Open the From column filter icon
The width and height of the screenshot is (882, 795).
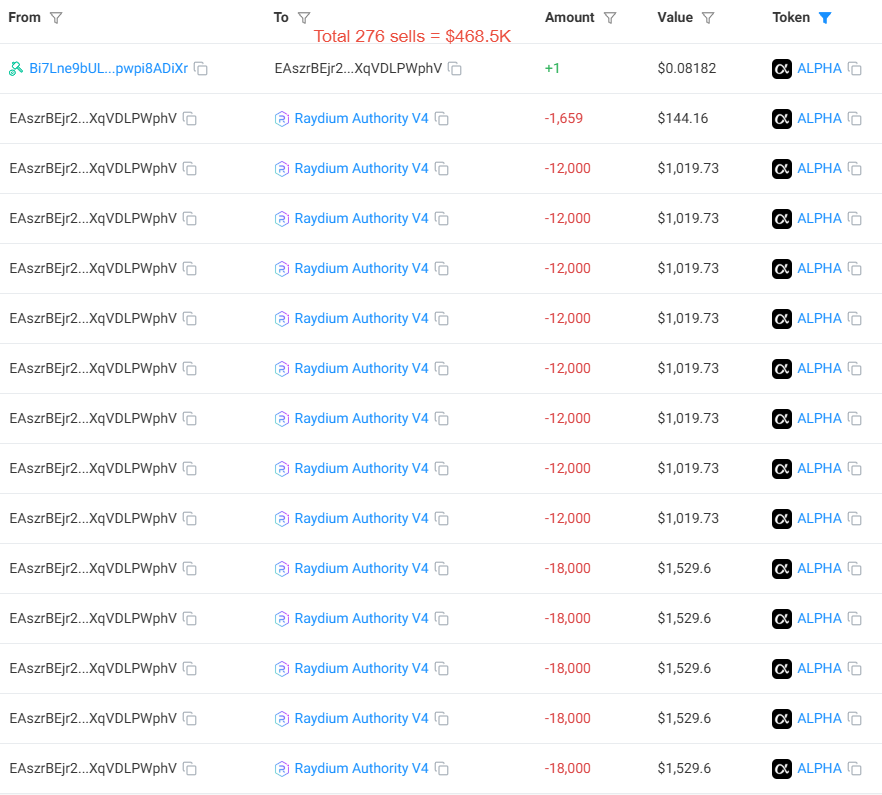[x=57, y=17]
